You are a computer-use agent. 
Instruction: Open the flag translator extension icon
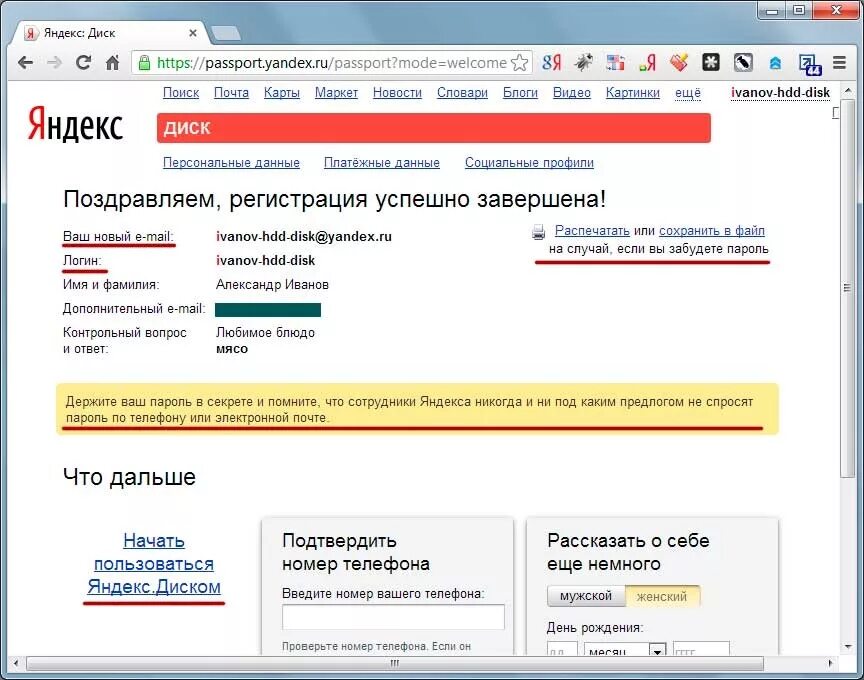click(x=615, y=63)
